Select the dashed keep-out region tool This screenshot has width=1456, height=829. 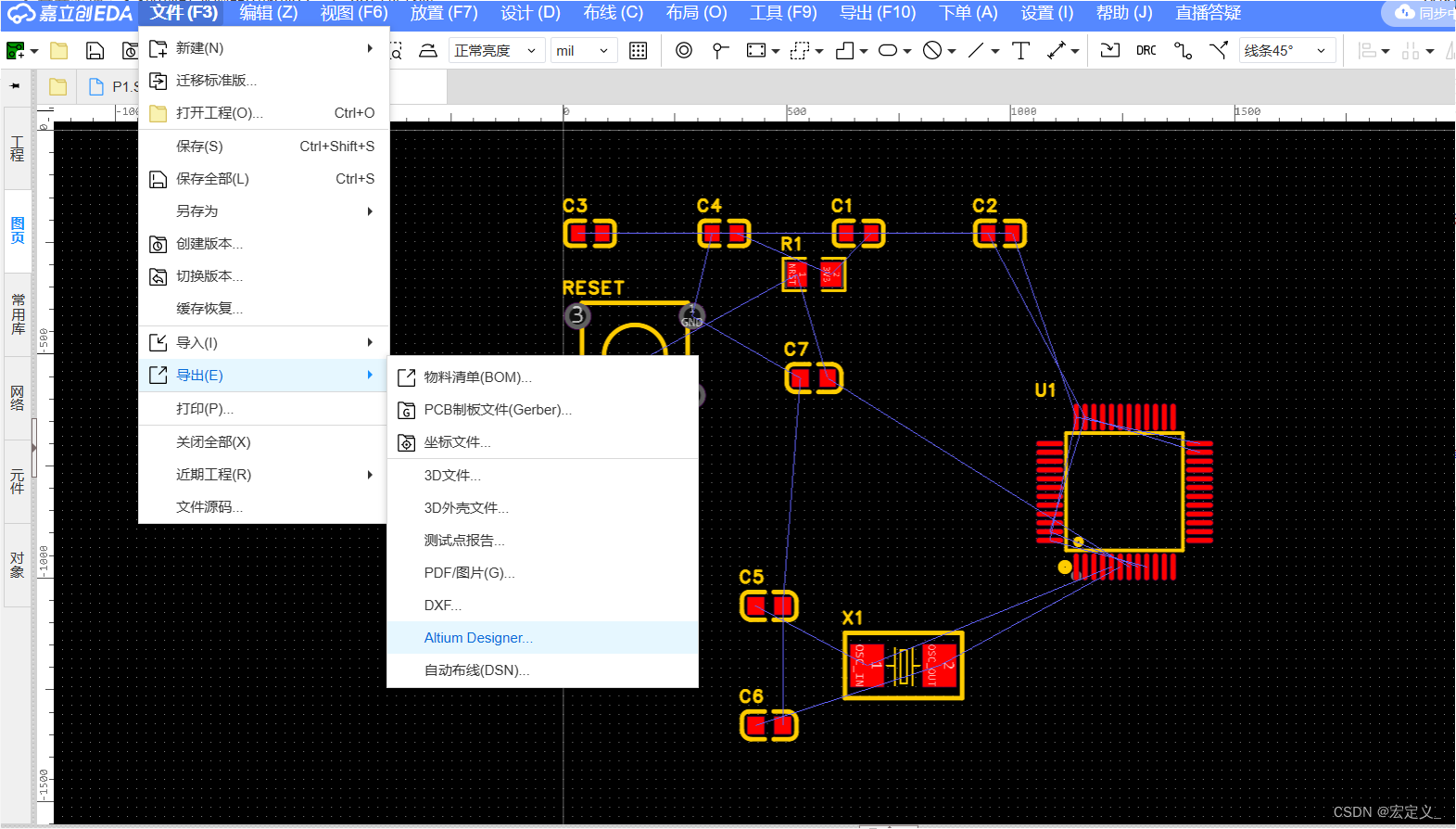[800, 50]
